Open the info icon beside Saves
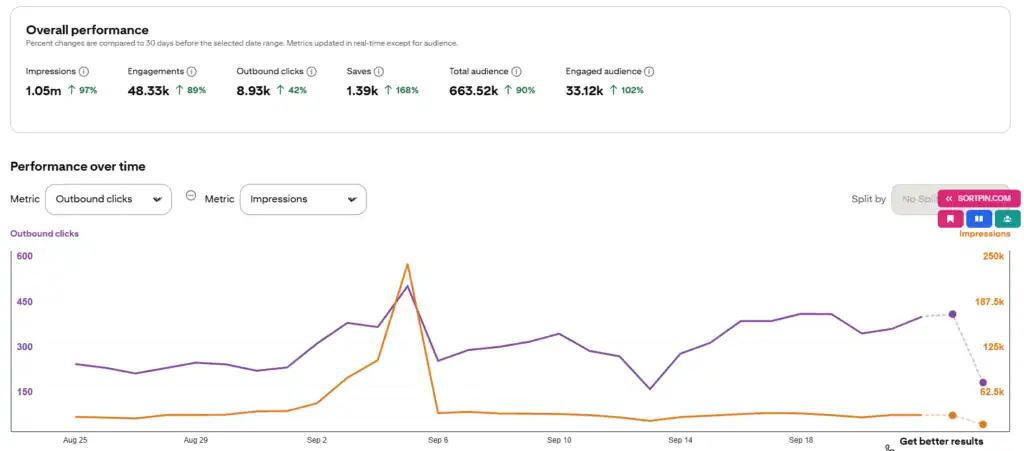This screenshot has width=1024, height=451. click(x=379, y=71)
